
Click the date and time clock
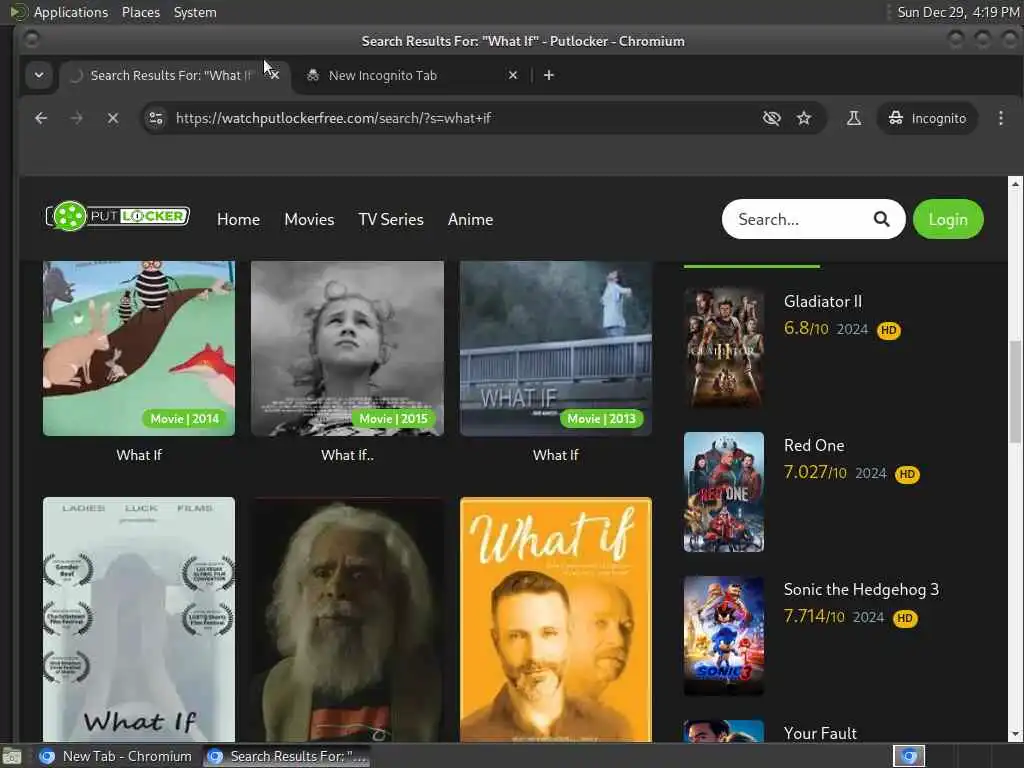(958, 12)
